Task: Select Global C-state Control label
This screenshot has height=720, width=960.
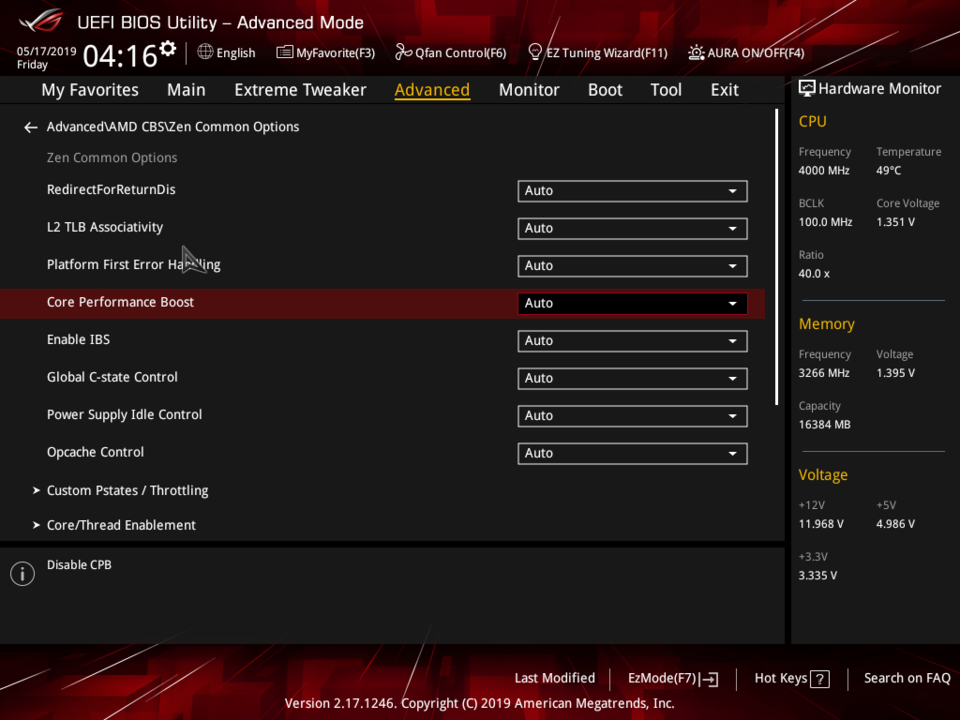Action: (112, 377)
